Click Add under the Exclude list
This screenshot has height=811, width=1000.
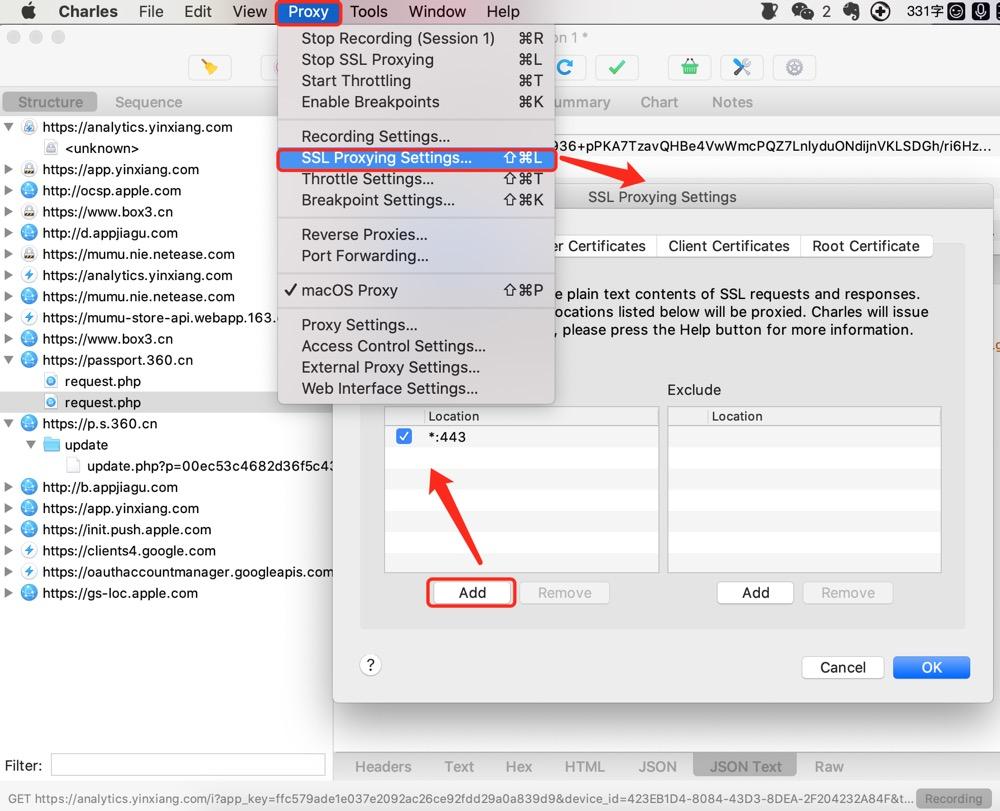(756, 592)
